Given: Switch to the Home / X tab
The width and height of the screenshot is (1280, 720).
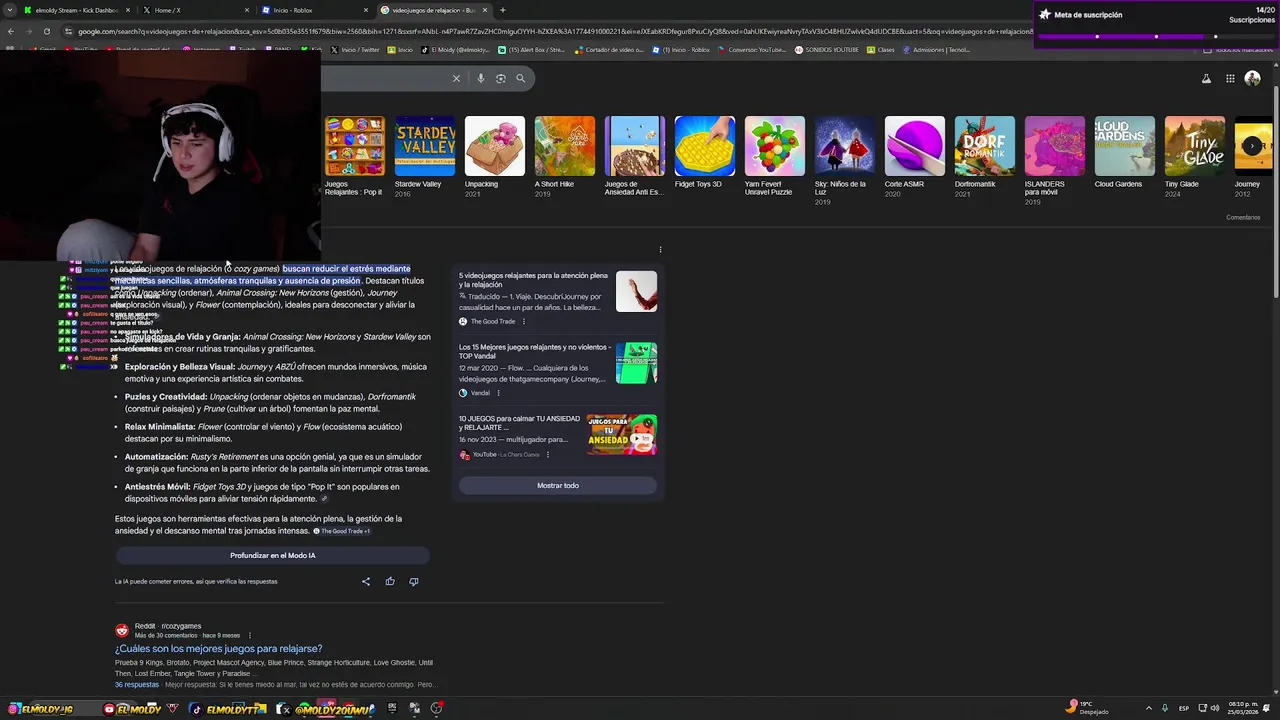Looking at the screenshot, I should (195, 10).
